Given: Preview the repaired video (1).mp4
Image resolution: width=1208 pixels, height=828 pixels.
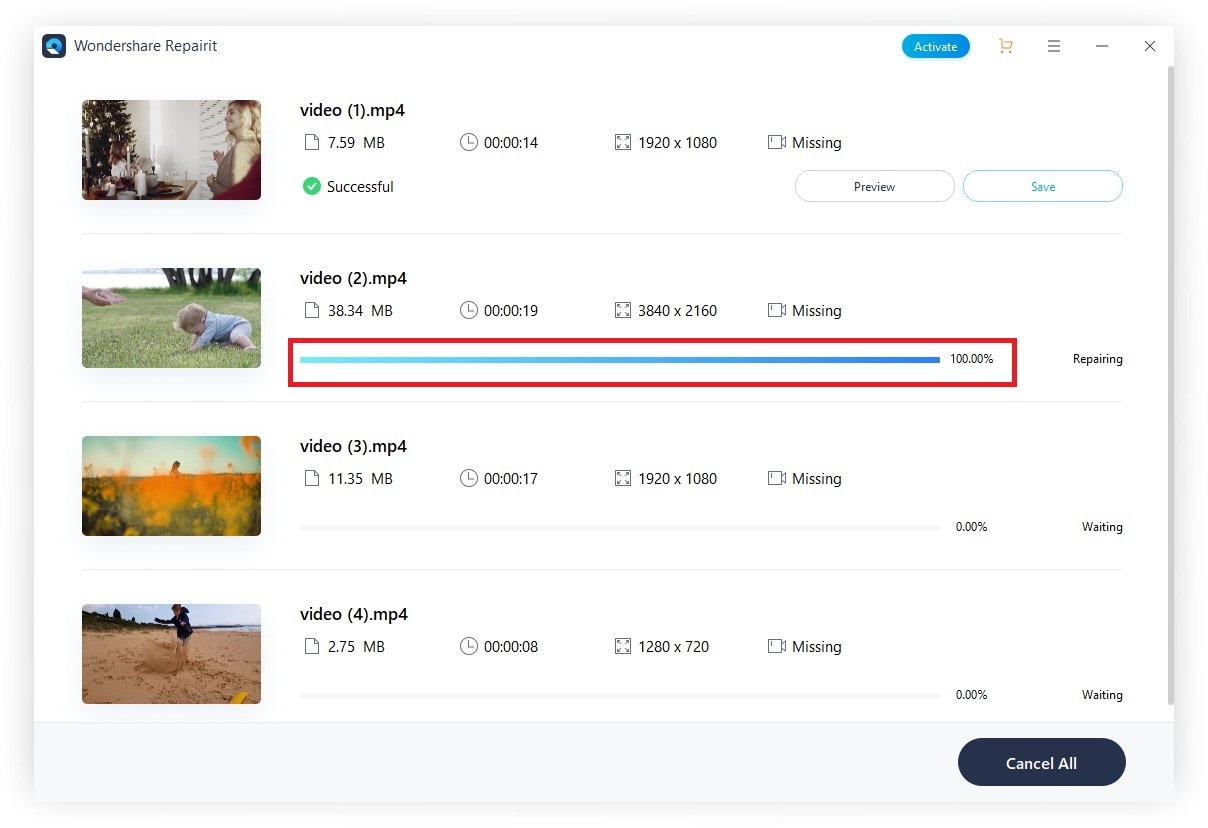Looking at the screenshot, I should click(x=874, y=187).
